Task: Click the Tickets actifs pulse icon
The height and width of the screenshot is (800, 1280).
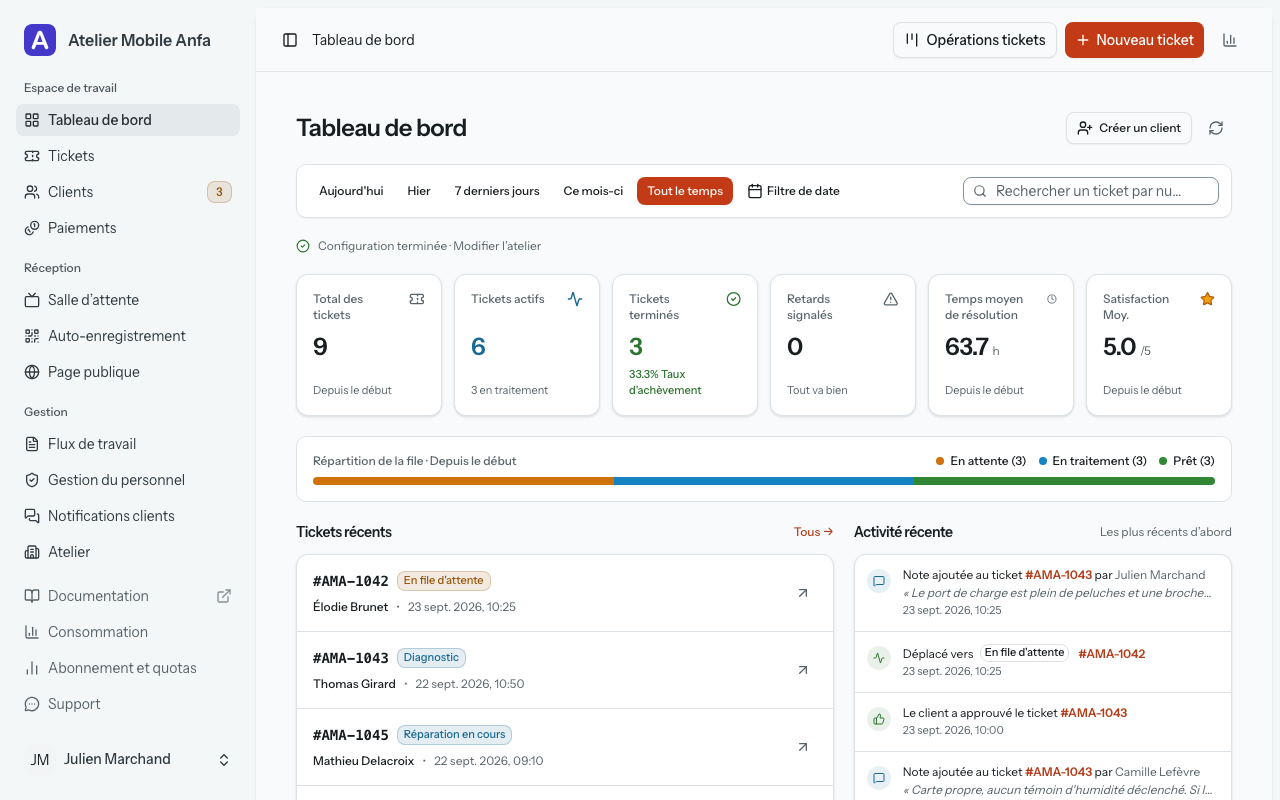Action: (x=575, y=299)
